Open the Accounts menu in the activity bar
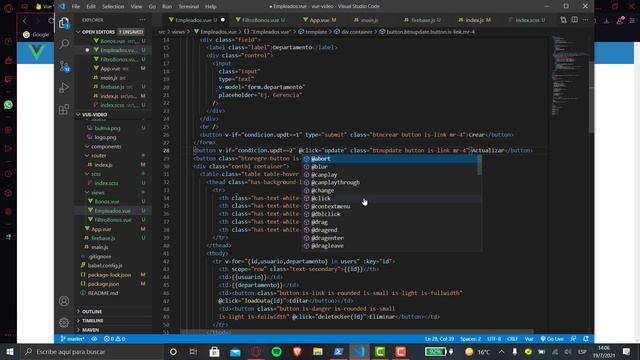640x360 pixels. tap(64, 301)
